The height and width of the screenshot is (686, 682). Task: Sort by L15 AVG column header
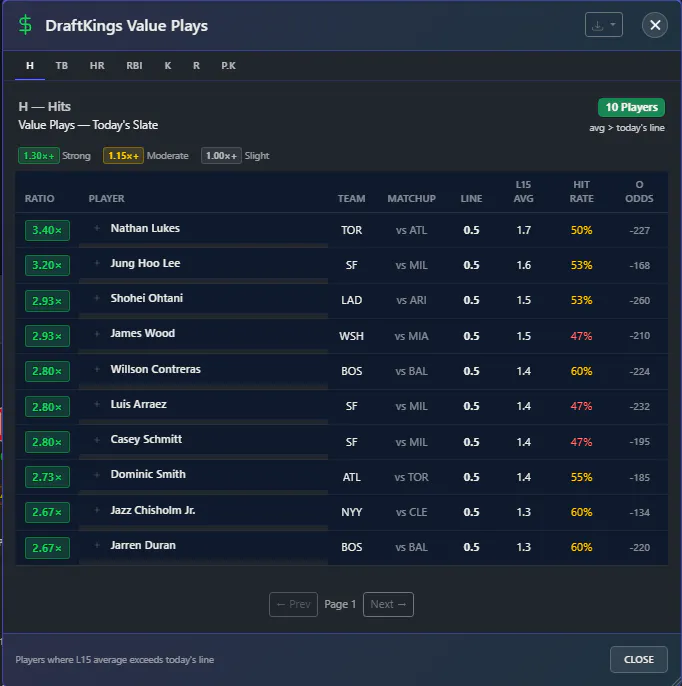[x=523, y=192]
